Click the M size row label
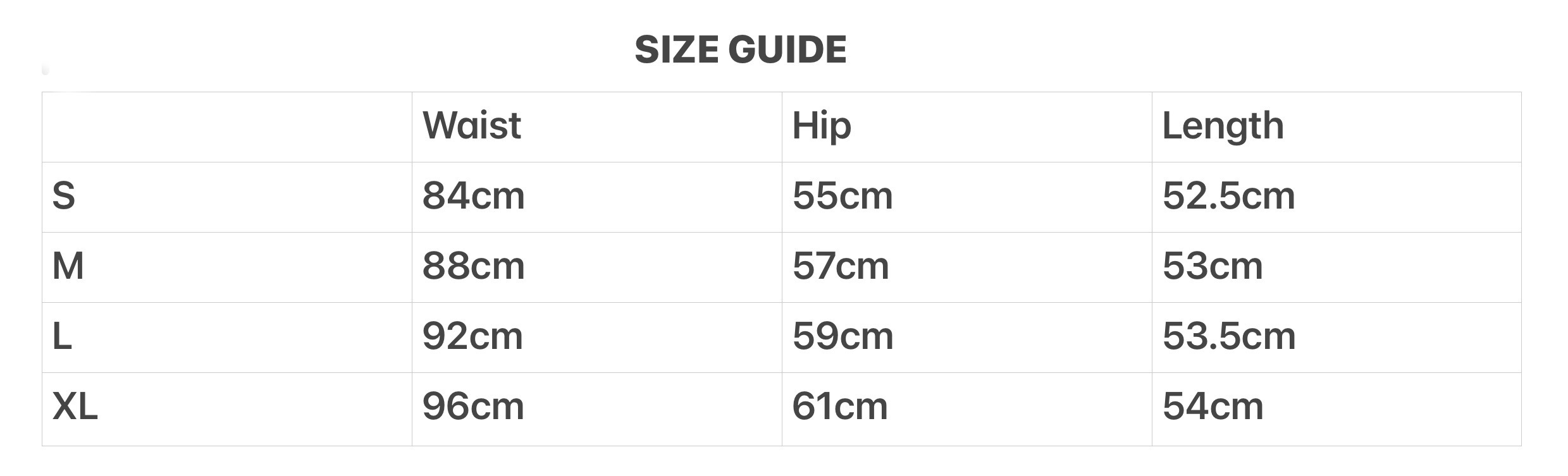1568x476 pixels. tap(68, 265)
